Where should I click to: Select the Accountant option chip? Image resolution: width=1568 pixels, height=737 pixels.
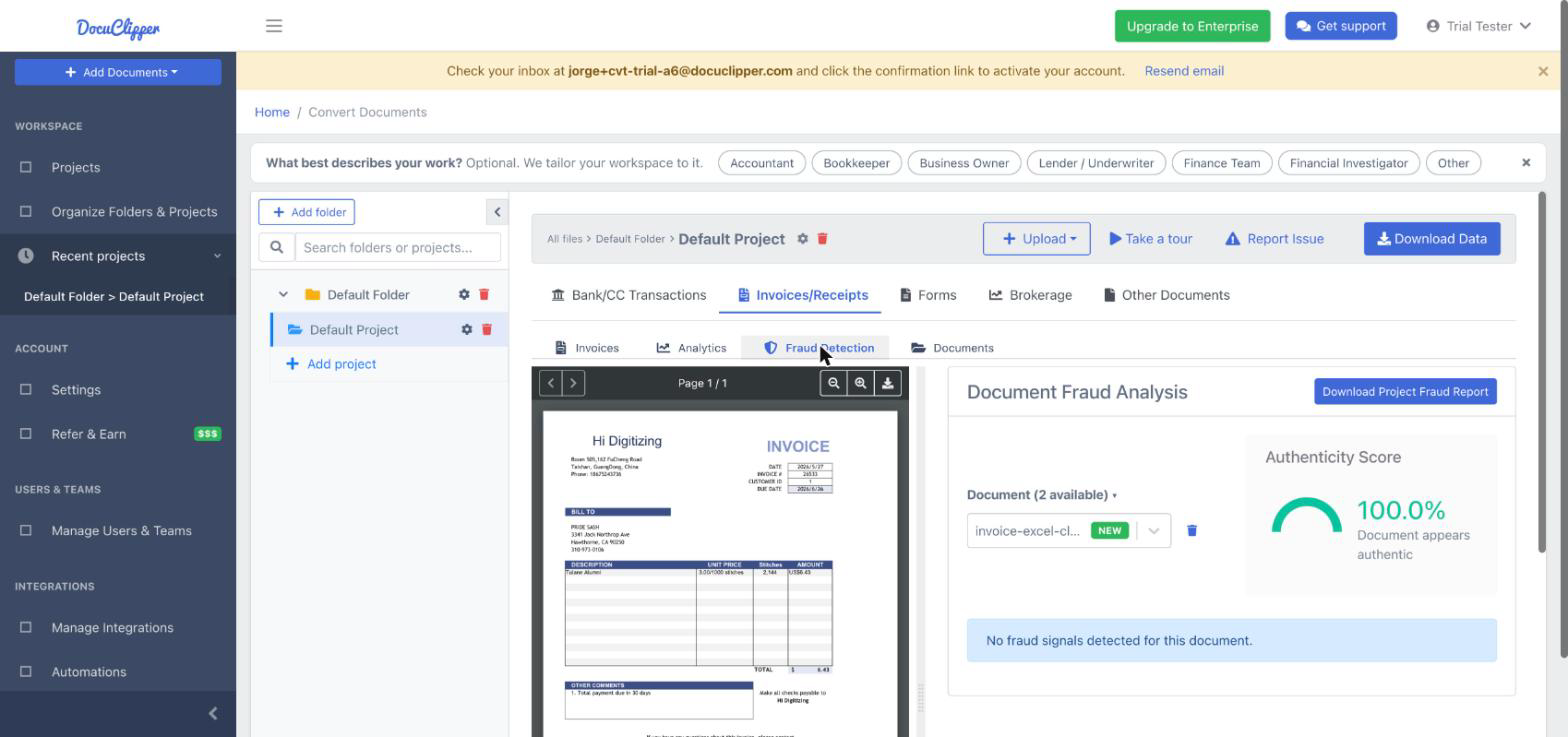coord(762,163)
